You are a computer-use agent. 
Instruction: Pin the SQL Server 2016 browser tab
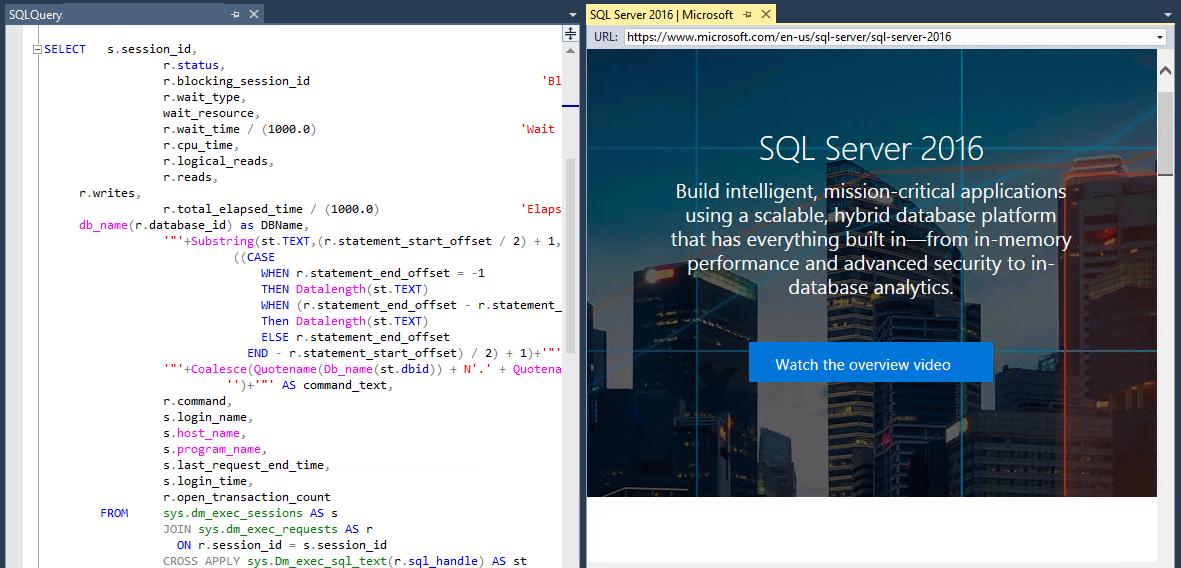click(748, 14)
